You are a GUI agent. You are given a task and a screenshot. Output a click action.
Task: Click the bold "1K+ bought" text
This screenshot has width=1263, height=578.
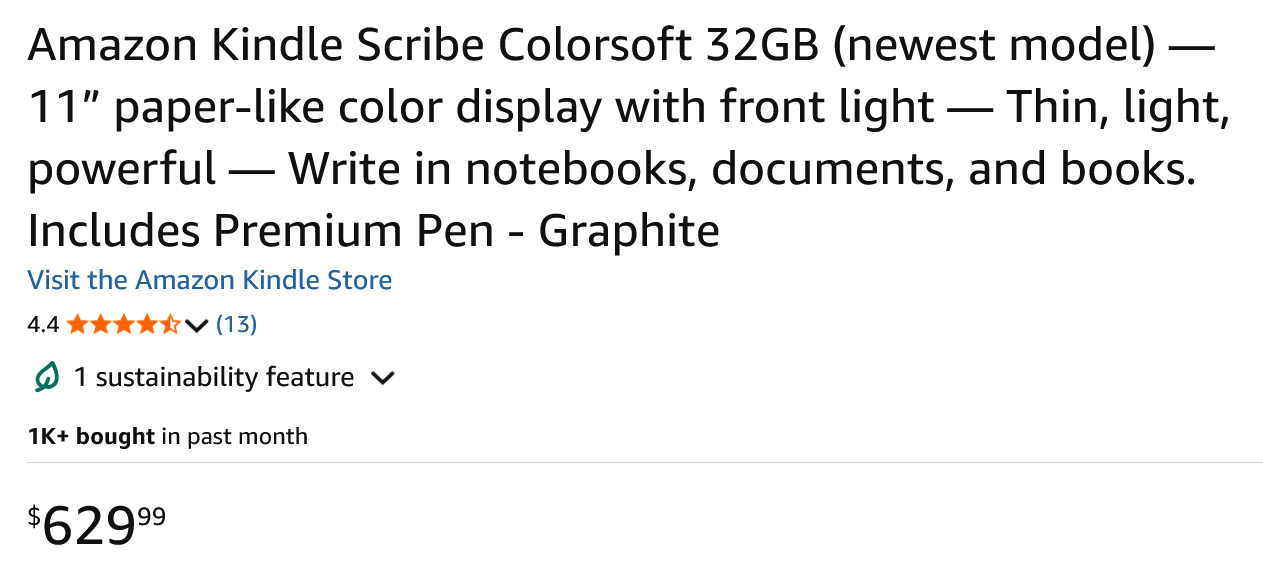point(91,436)
